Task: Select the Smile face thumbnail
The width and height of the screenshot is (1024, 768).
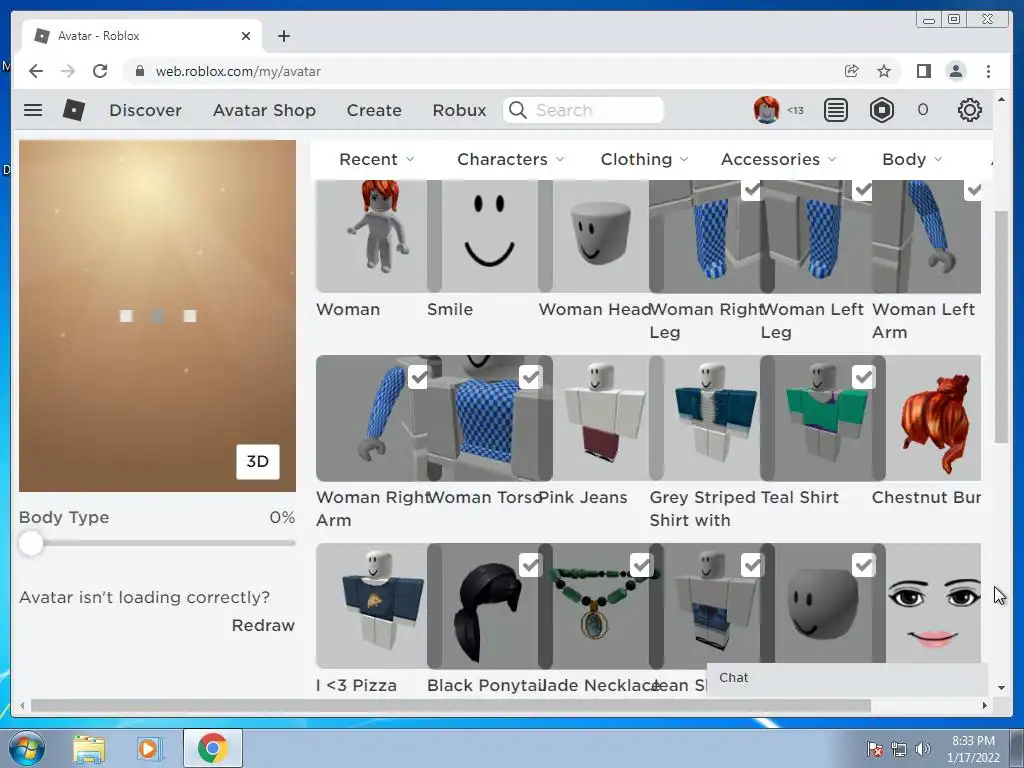Action: (489, 236)
